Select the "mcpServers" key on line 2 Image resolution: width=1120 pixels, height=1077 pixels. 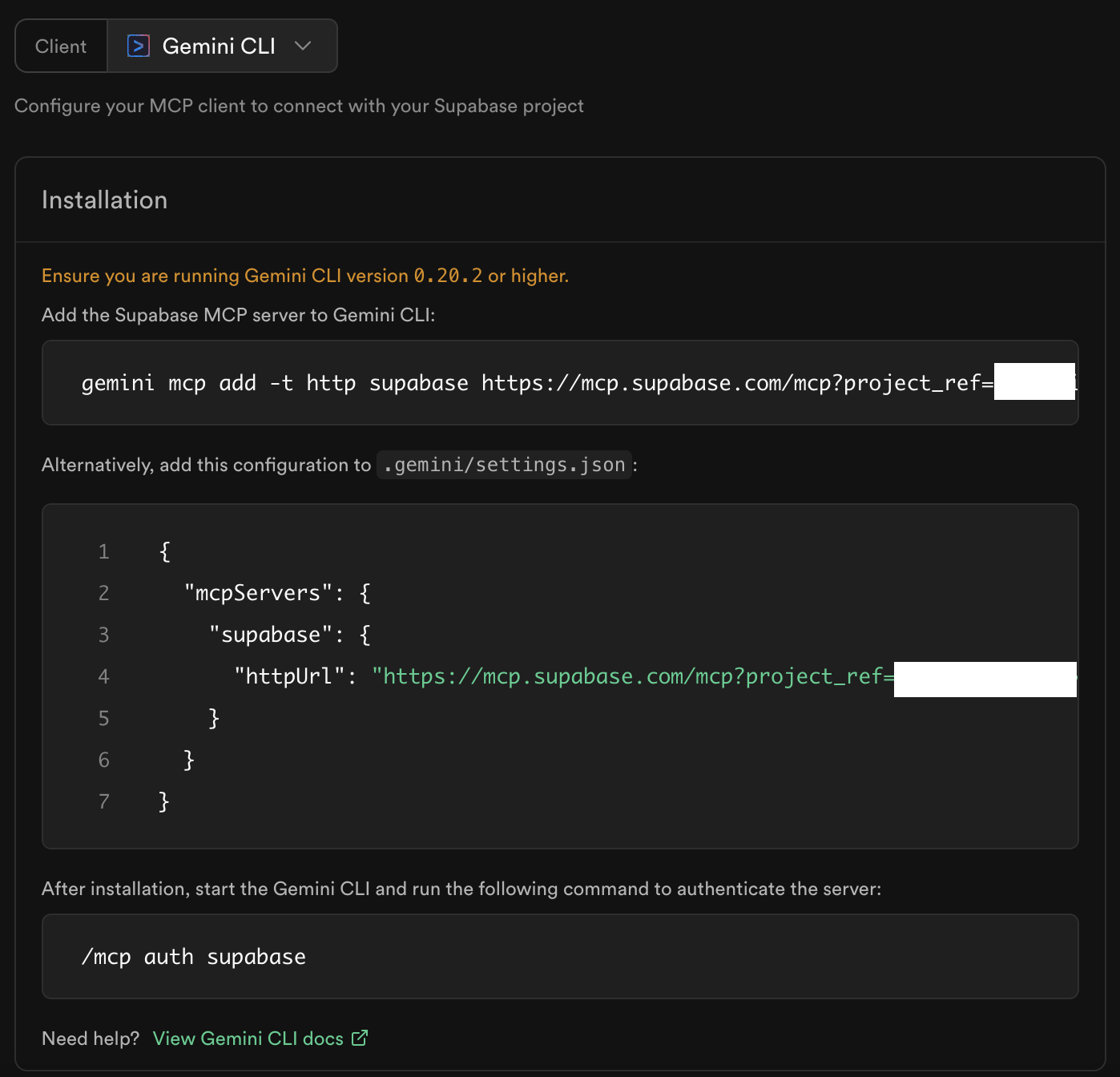pos(258,593)
